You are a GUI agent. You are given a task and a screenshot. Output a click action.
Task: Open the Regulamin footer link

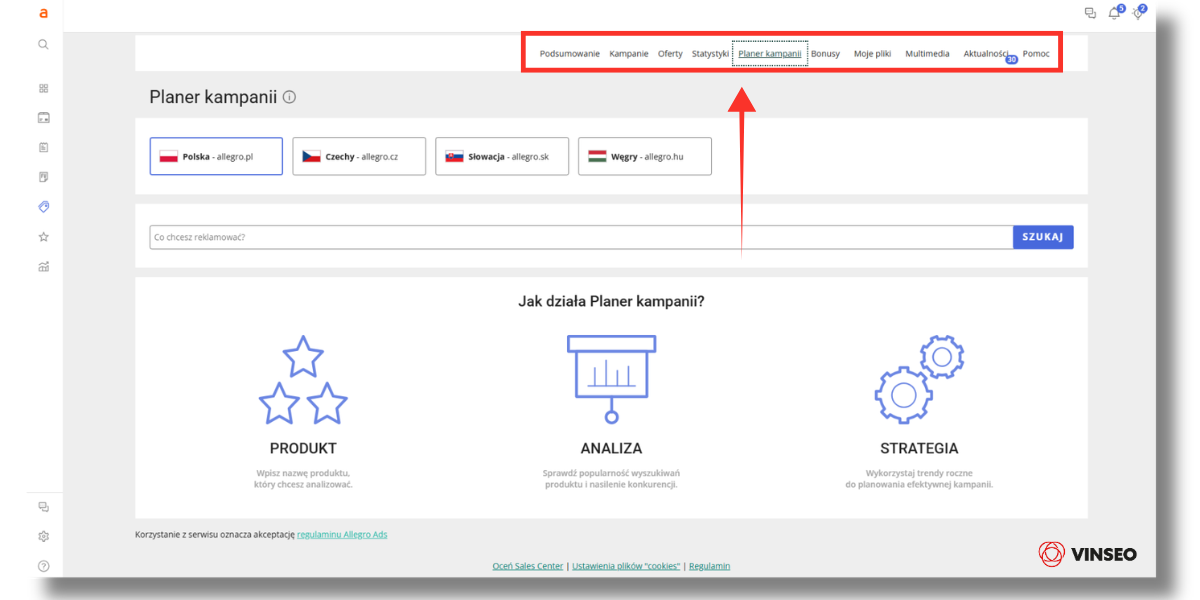tap(710, 566)
